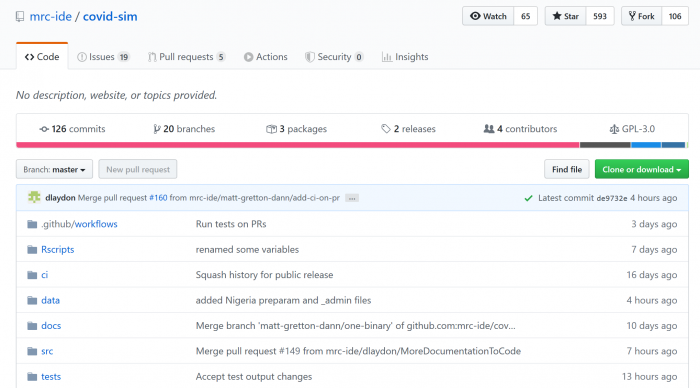View the 65 watchers count
Viewport: 700px width, 388px height.
525,16
